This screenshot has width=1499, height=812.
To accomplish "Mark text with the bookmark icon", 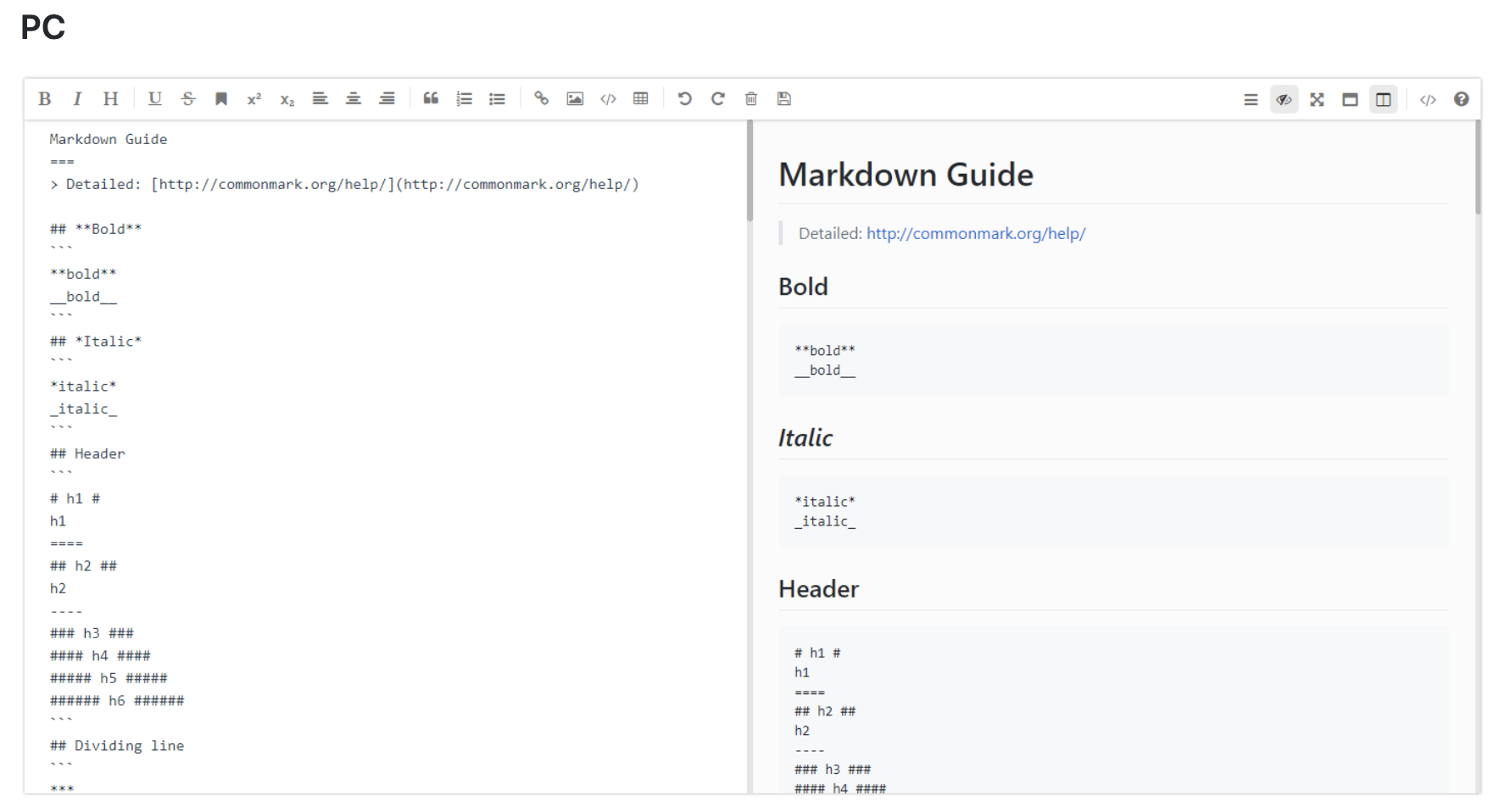I will pyautogui.click(x=221, y=99).
